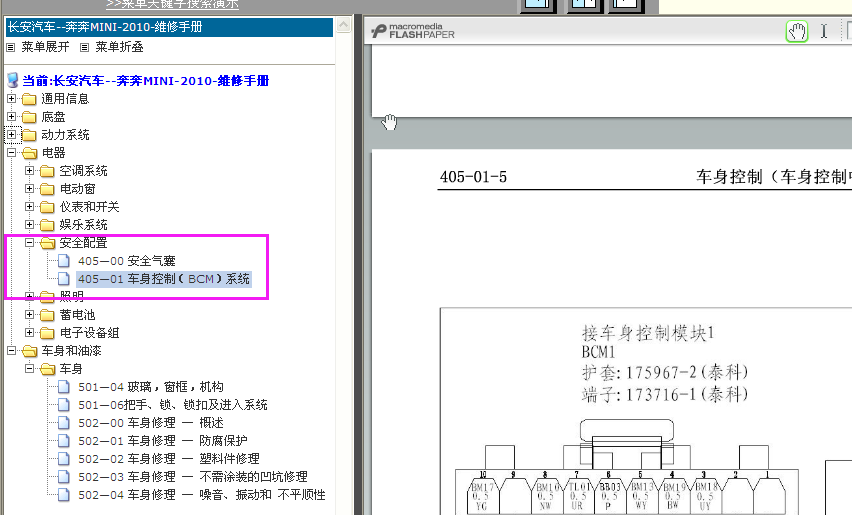Click the menu expand icon beside 菜单展开
This screenshot has height=515, width=852.
click(x=10, y=47)
